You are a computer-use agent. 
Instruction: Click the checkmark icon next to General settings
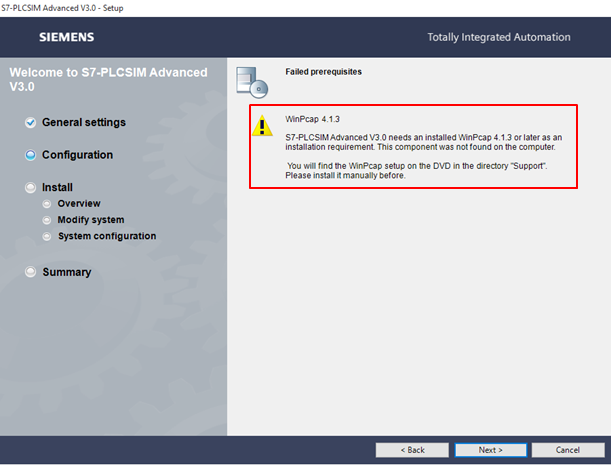31,123
